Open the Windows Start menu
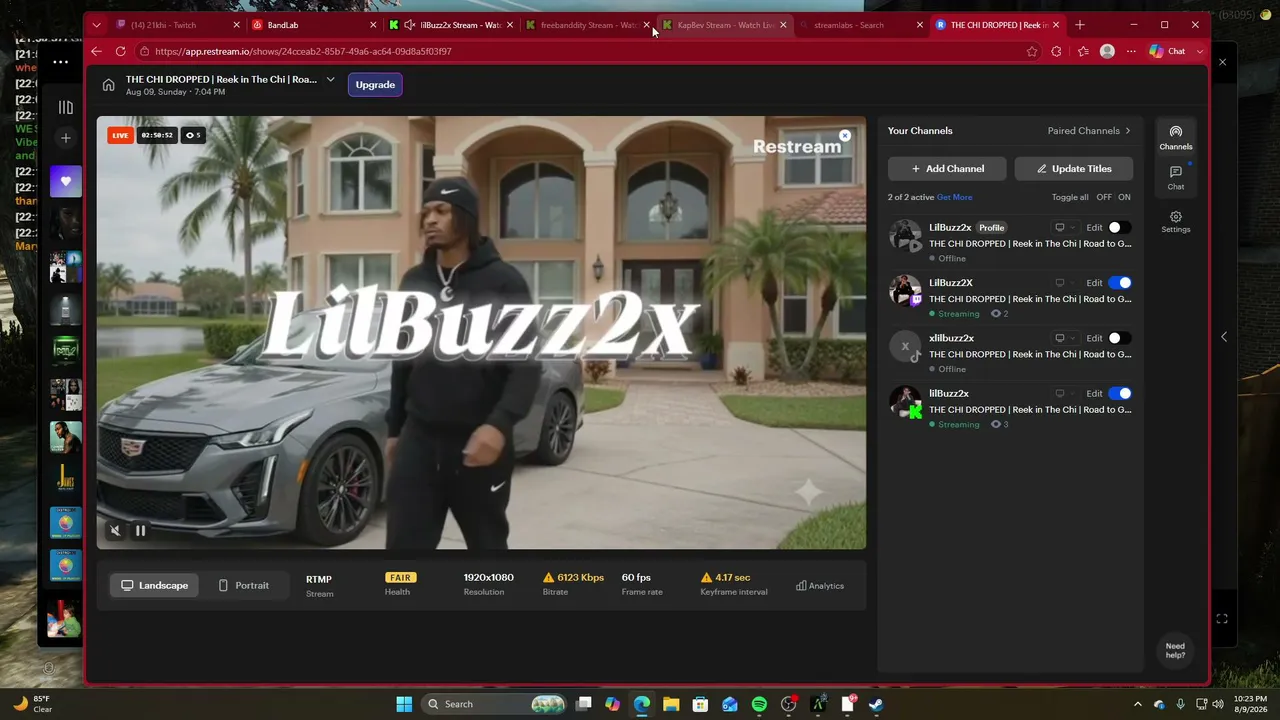 coord(404,704)
